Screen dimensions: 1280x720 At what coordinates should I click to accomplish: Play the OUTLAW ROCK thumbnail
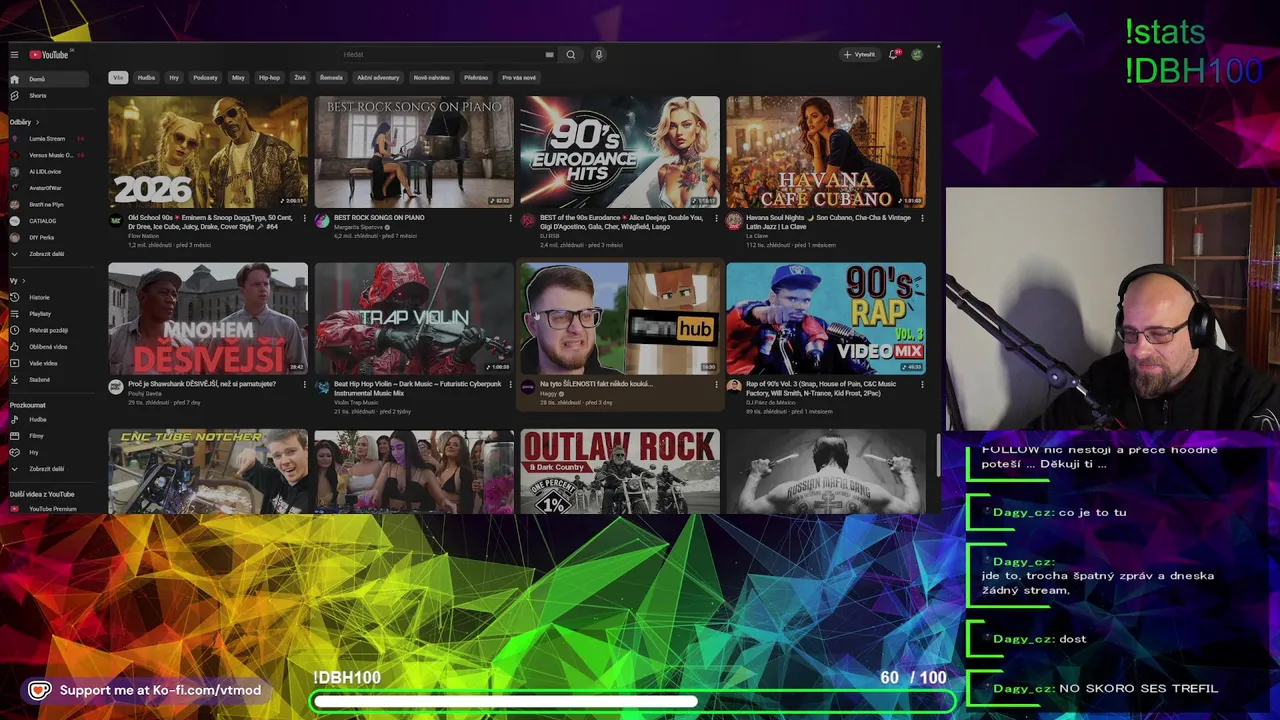620,472
